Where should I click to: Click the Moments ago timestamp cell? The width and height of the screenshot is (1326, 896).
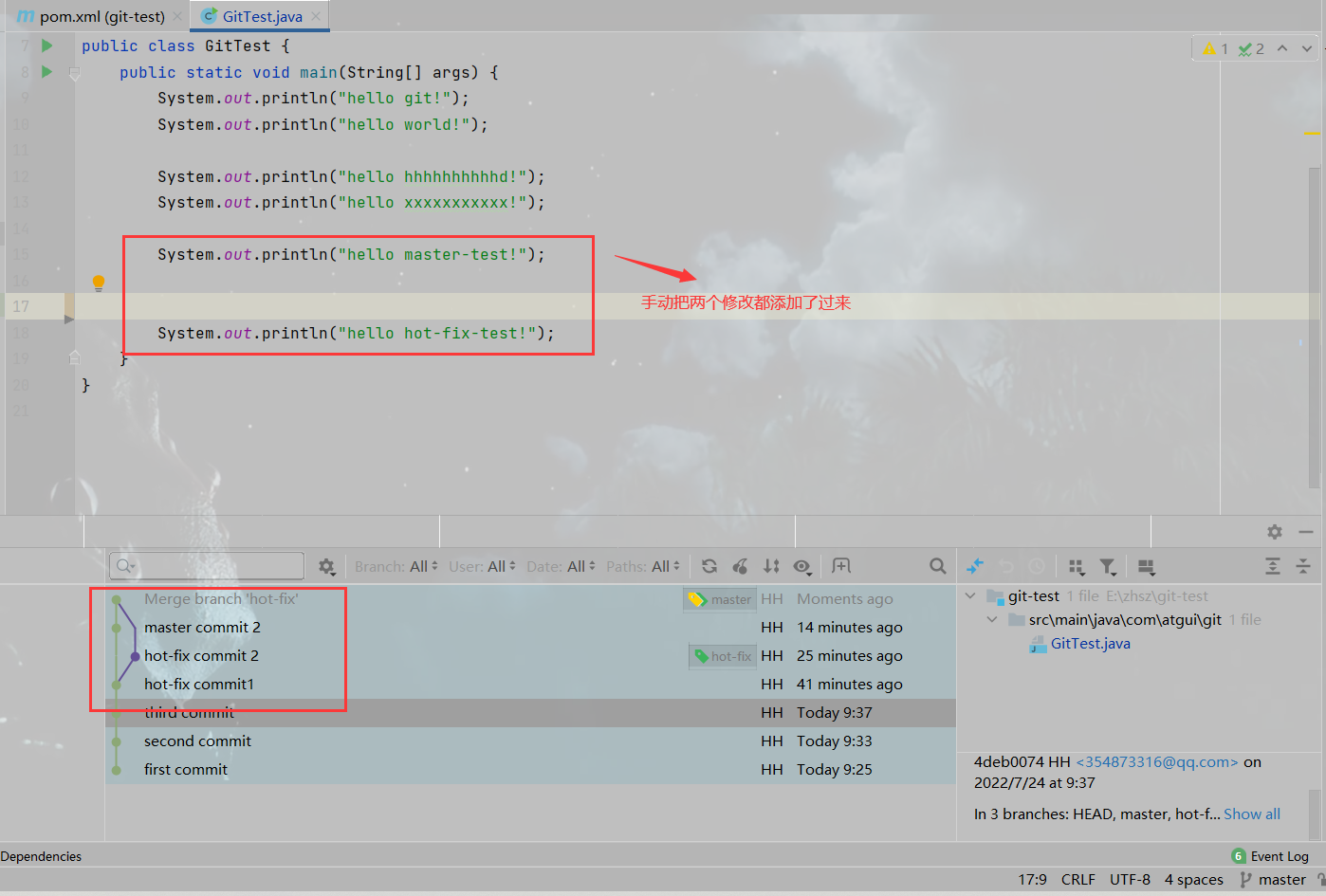pos(845,599)
